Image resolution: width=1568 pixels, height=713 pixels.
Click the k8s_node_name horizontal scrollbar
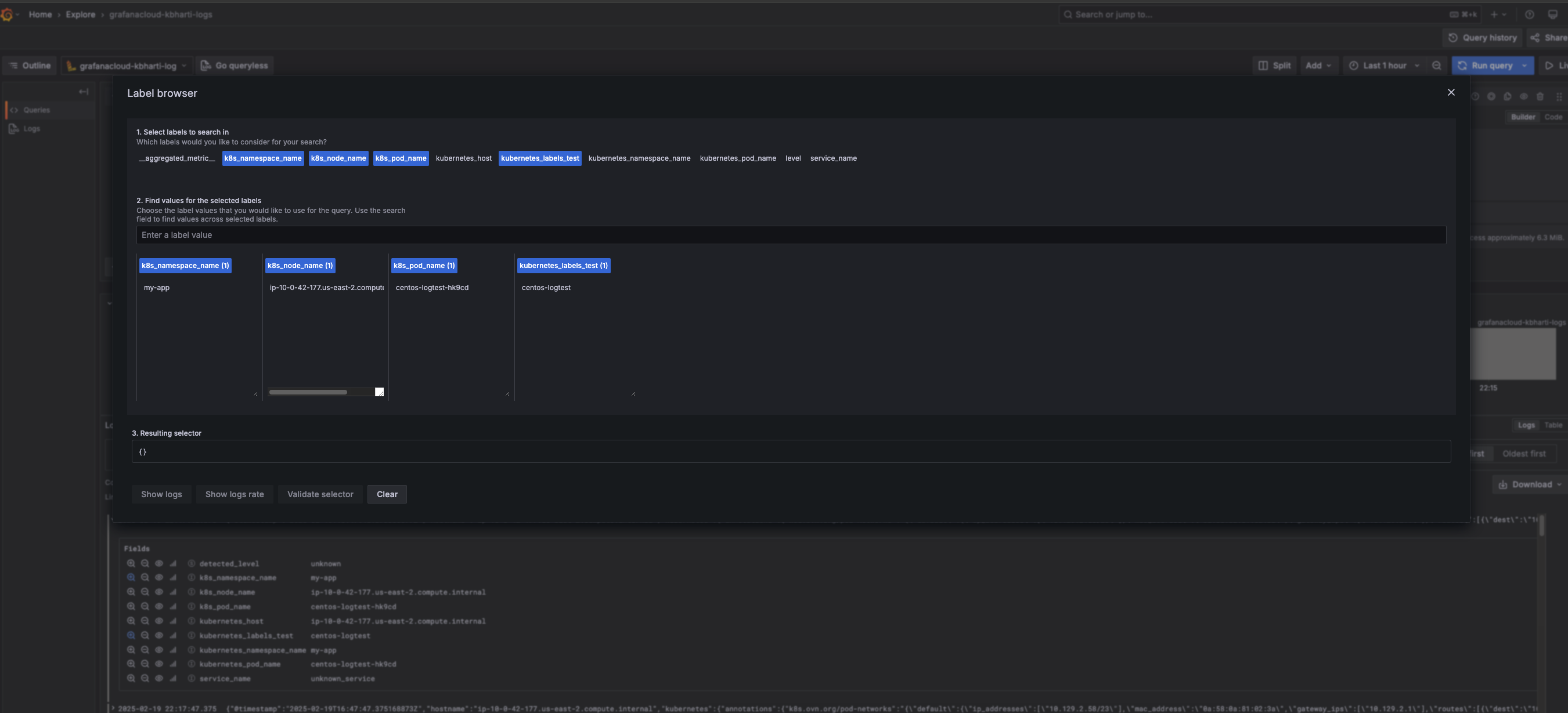click(x=308, y=392)
